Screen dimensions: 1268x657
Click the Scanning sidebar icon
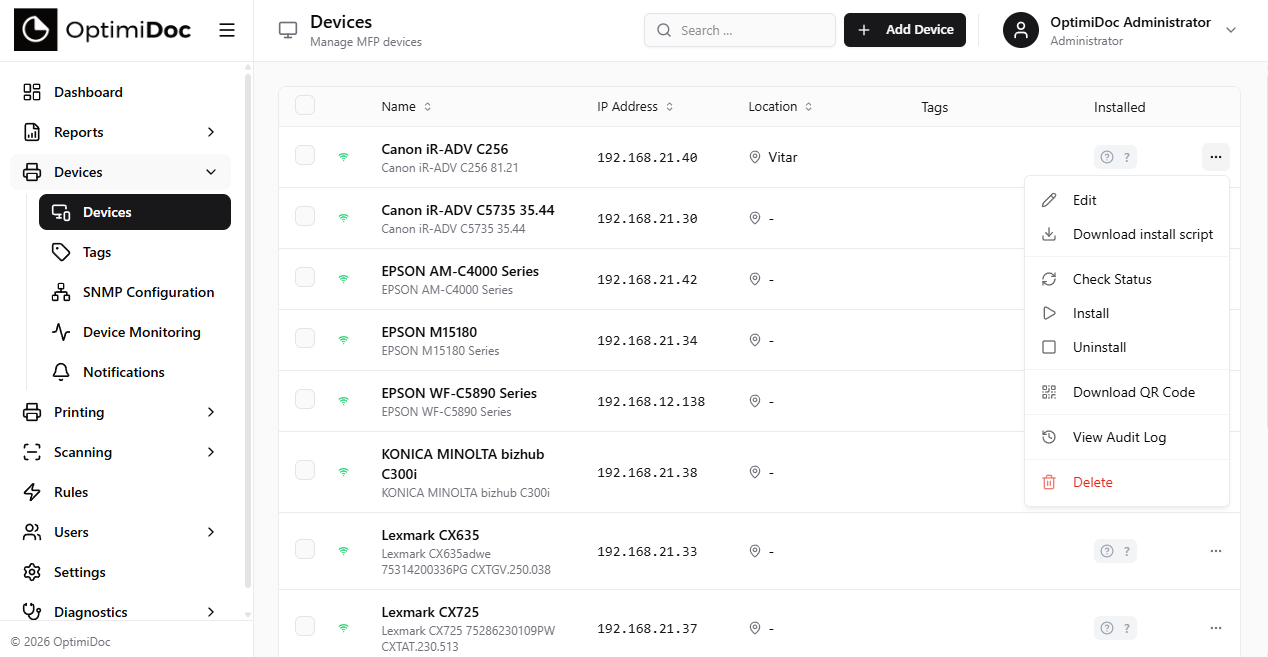point(32,452)
